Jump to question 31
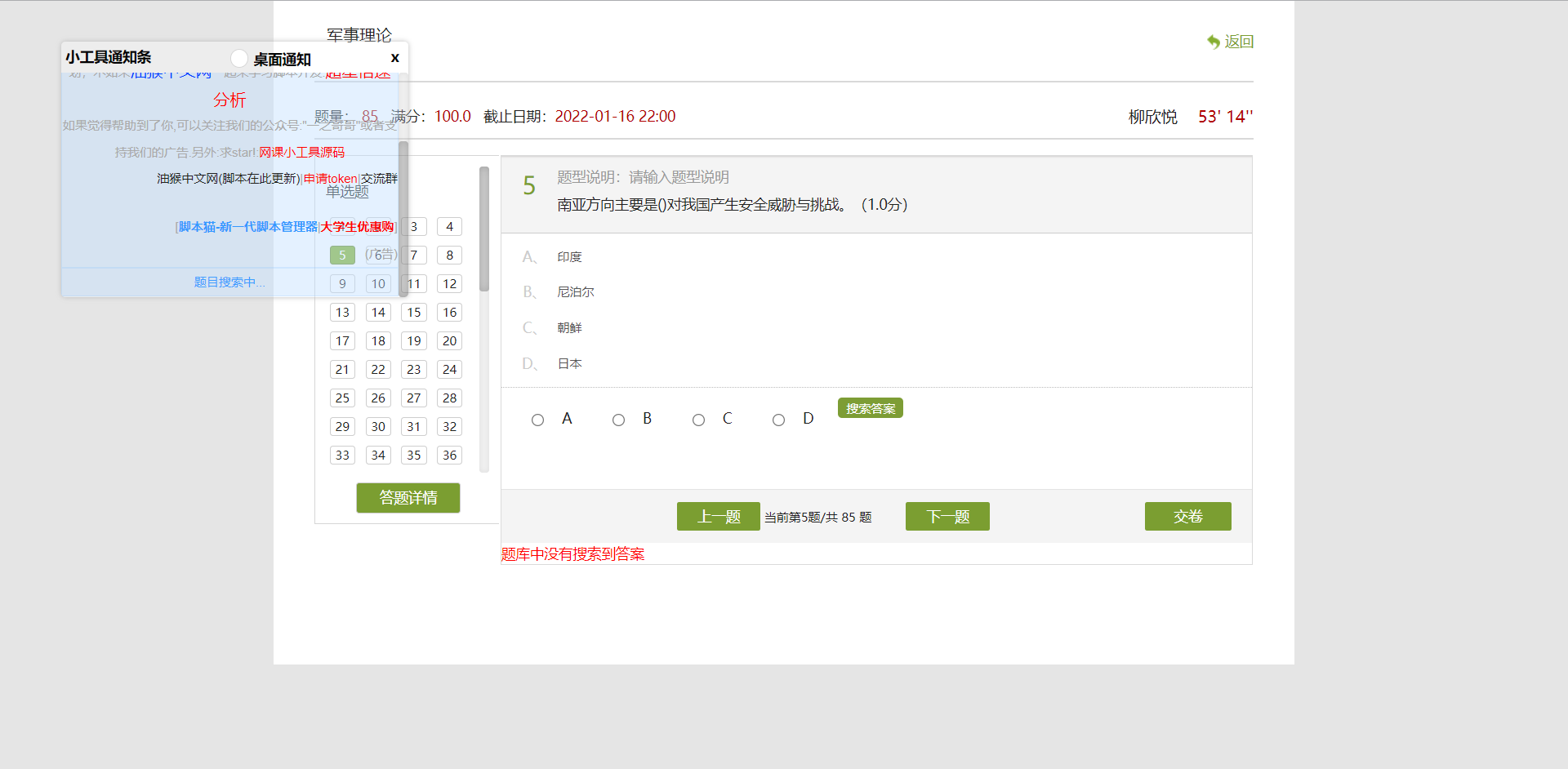This screenshot has height=769, width=1568. [x=414, y=427]
